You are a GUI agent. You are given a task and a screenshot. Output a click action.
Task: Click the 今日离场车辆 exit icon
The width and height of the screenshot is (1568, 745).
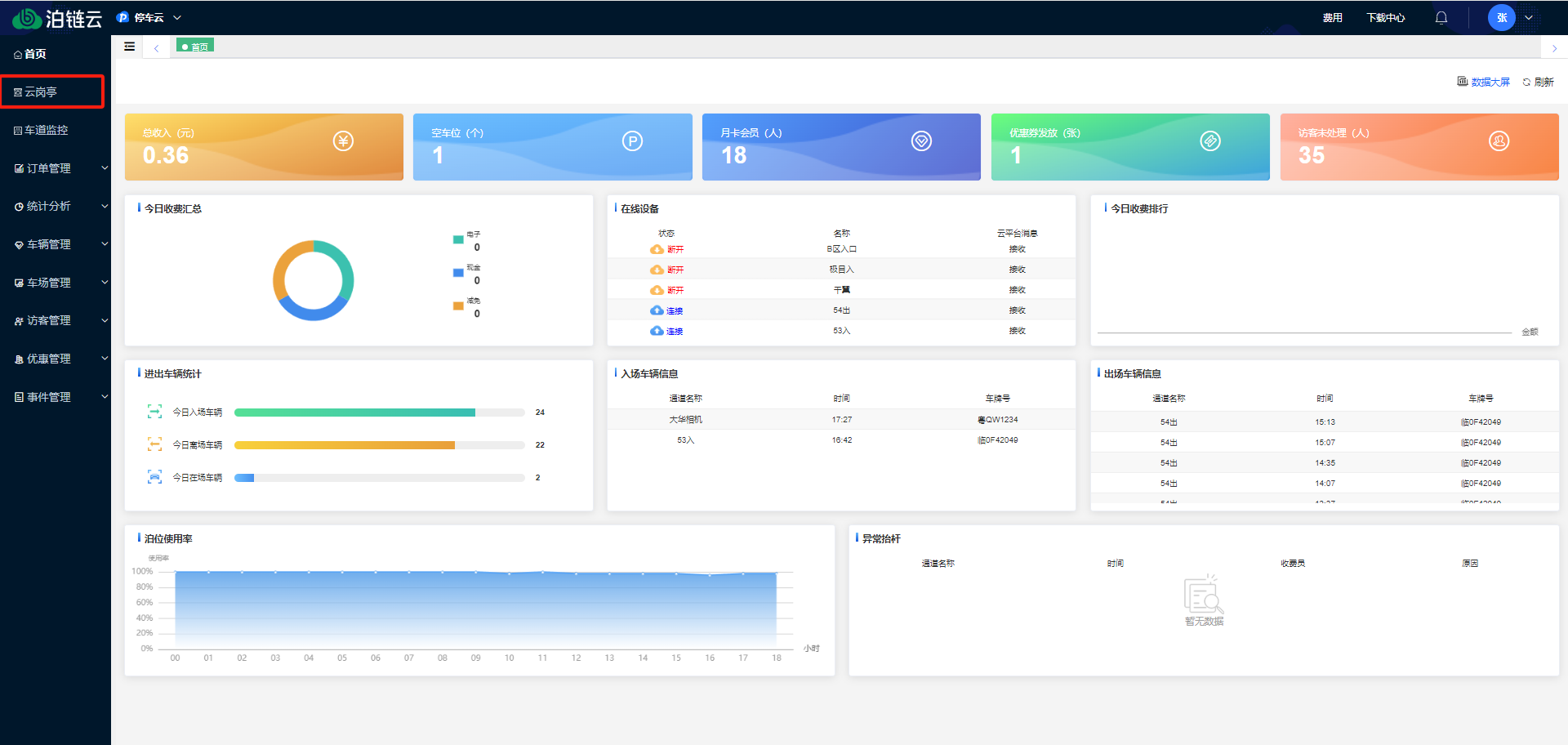[154, 444]
